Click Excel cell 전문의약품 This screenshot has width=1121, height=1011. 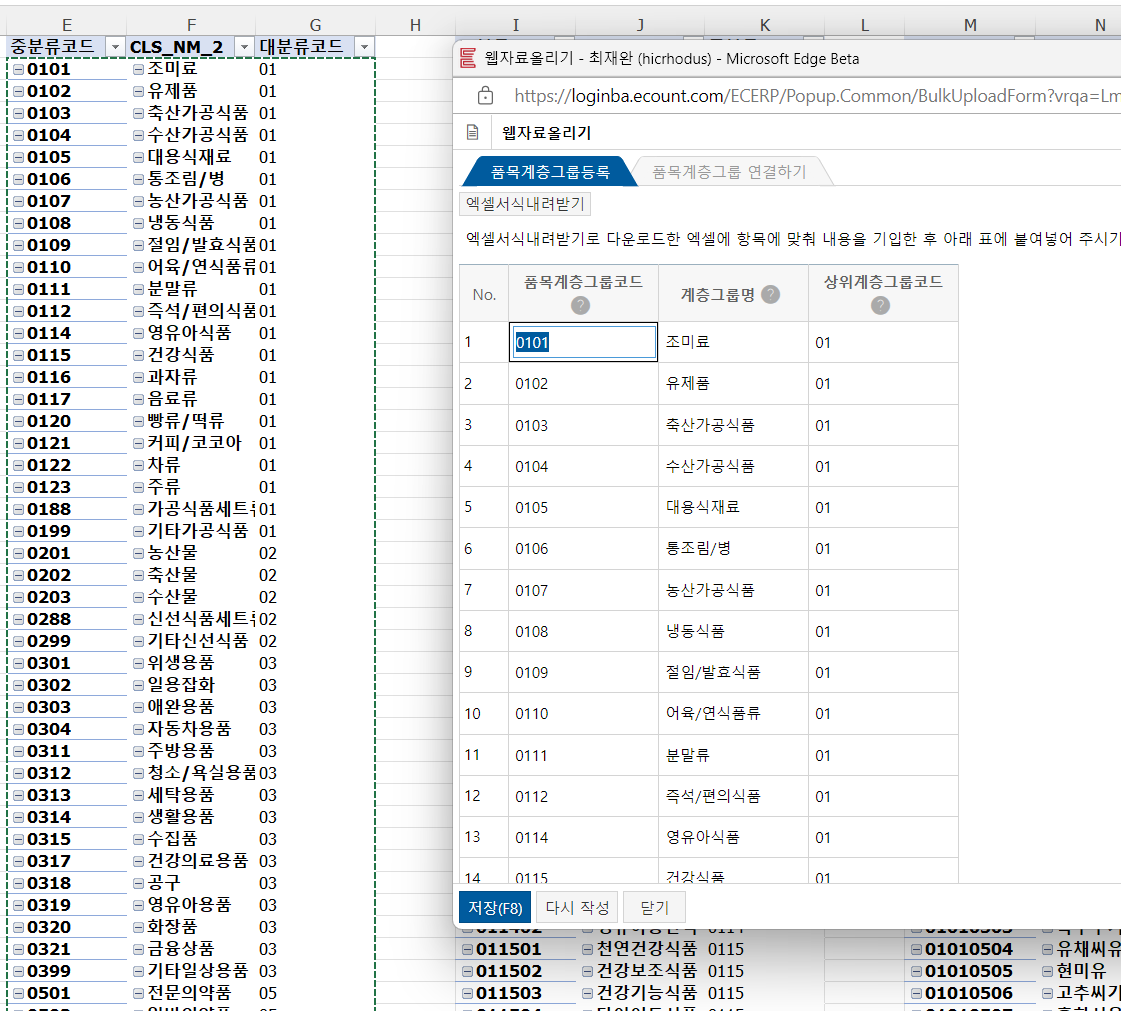point(192,994)
